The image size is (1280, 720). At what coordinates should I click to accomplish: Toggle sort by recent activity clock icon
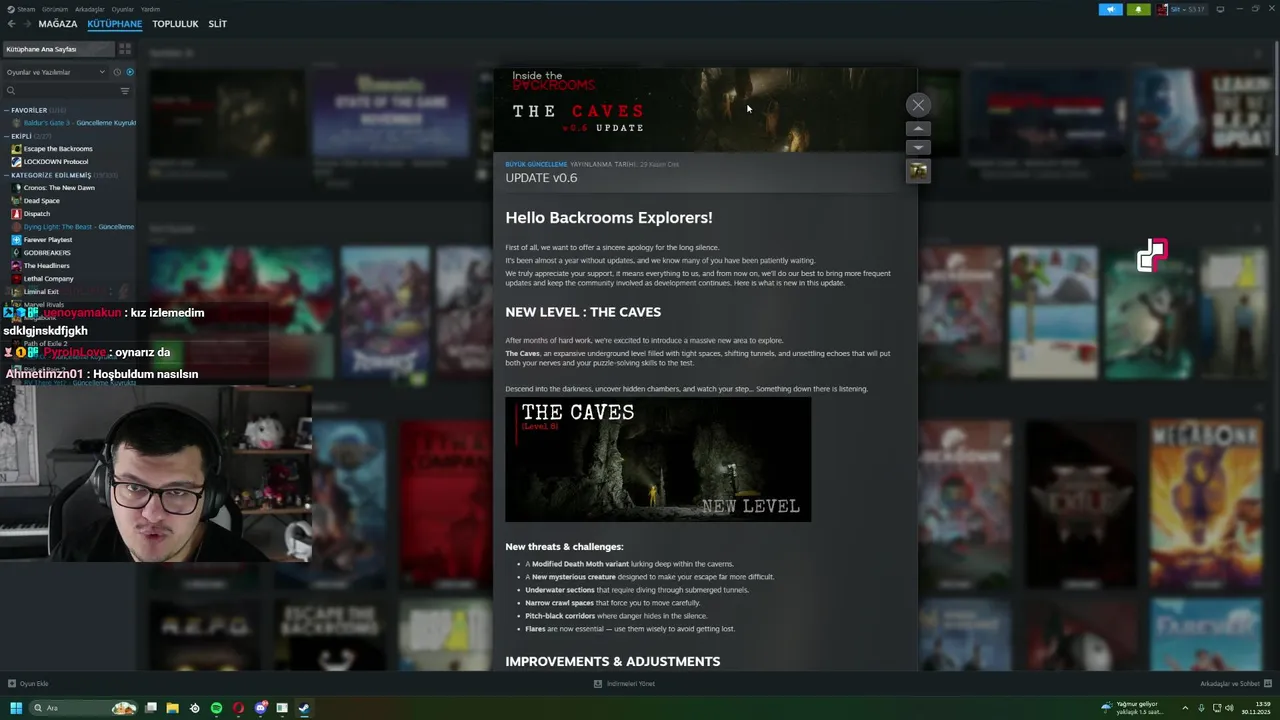tap(117, 72)
